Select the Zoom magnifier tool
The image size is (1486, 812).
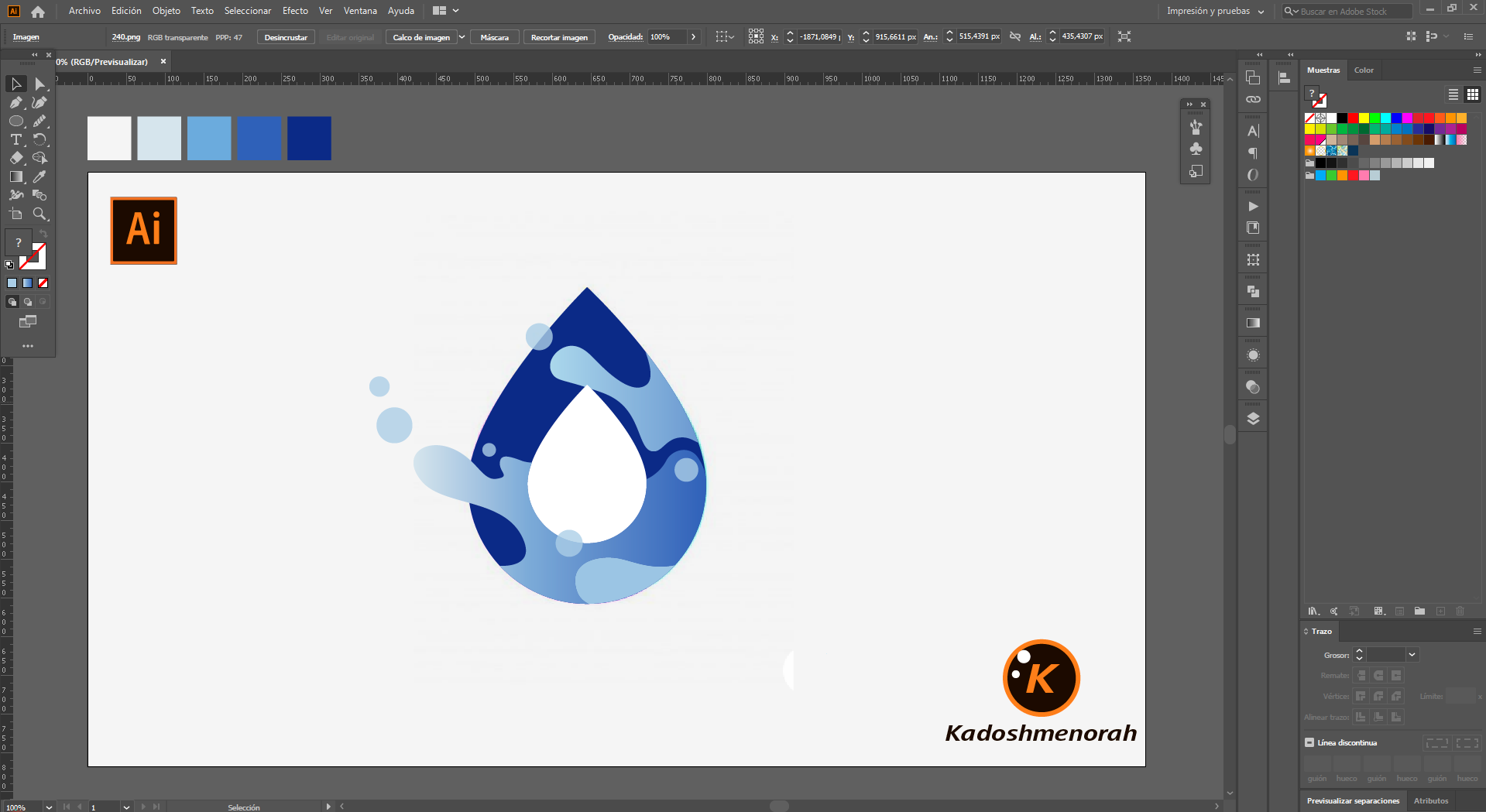[x=39, y=214]
